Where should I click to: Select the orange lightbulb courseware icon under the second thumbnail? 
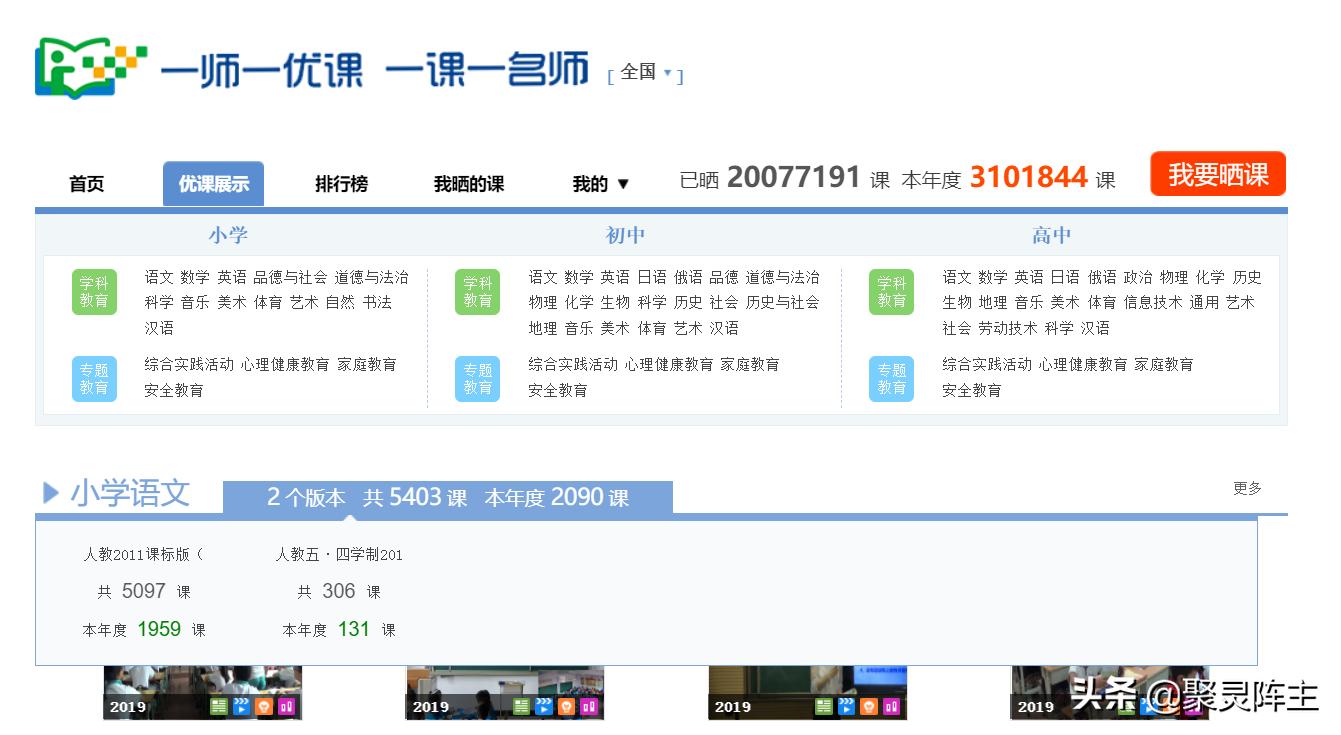coord(566,707)
